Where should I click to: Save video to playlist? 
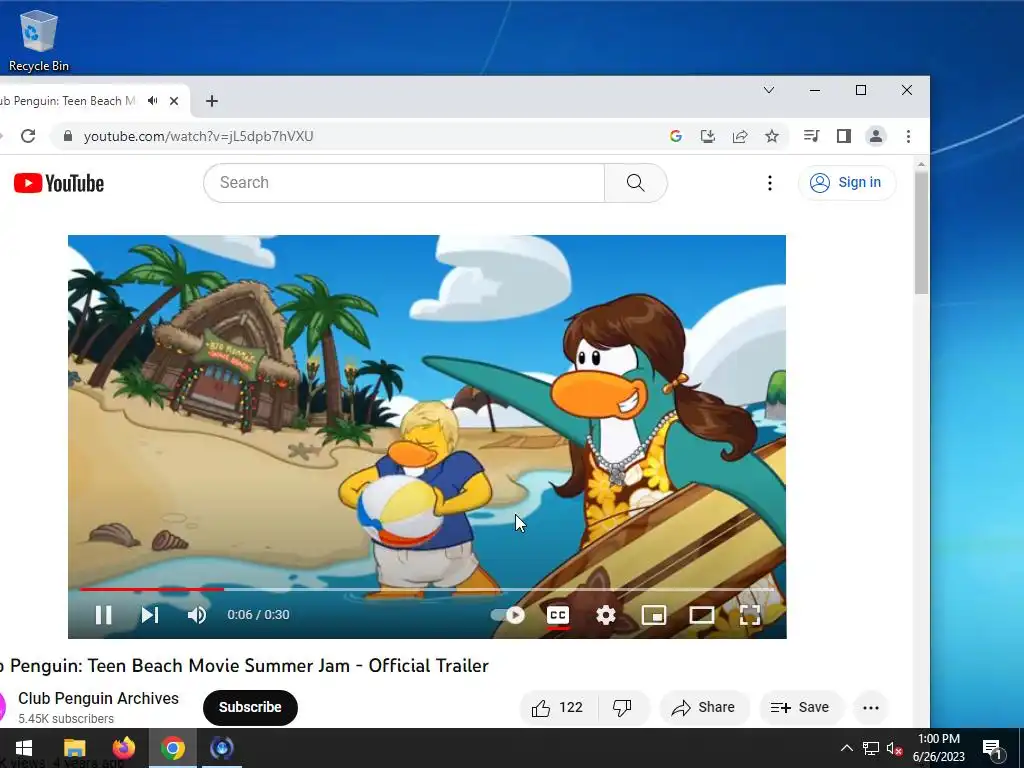coord(801,708)
